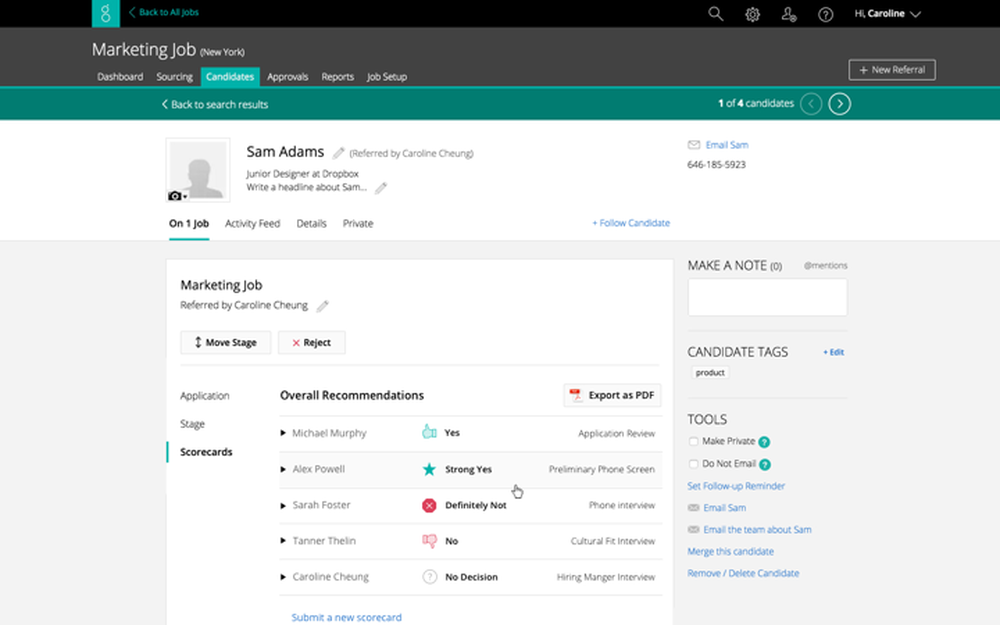
Task: Edit the headline pencil icon
Action: 381,188
